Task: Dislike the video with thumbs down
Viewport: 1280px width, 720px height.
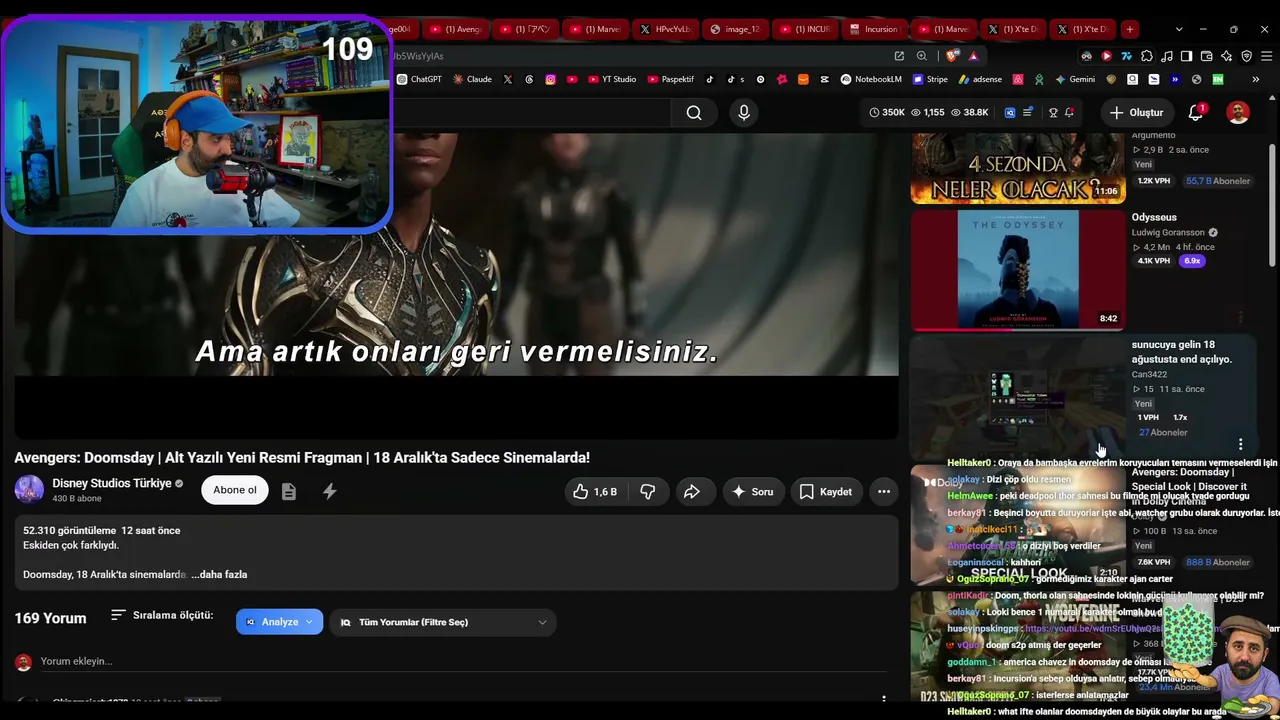Action: click(648, 492)
